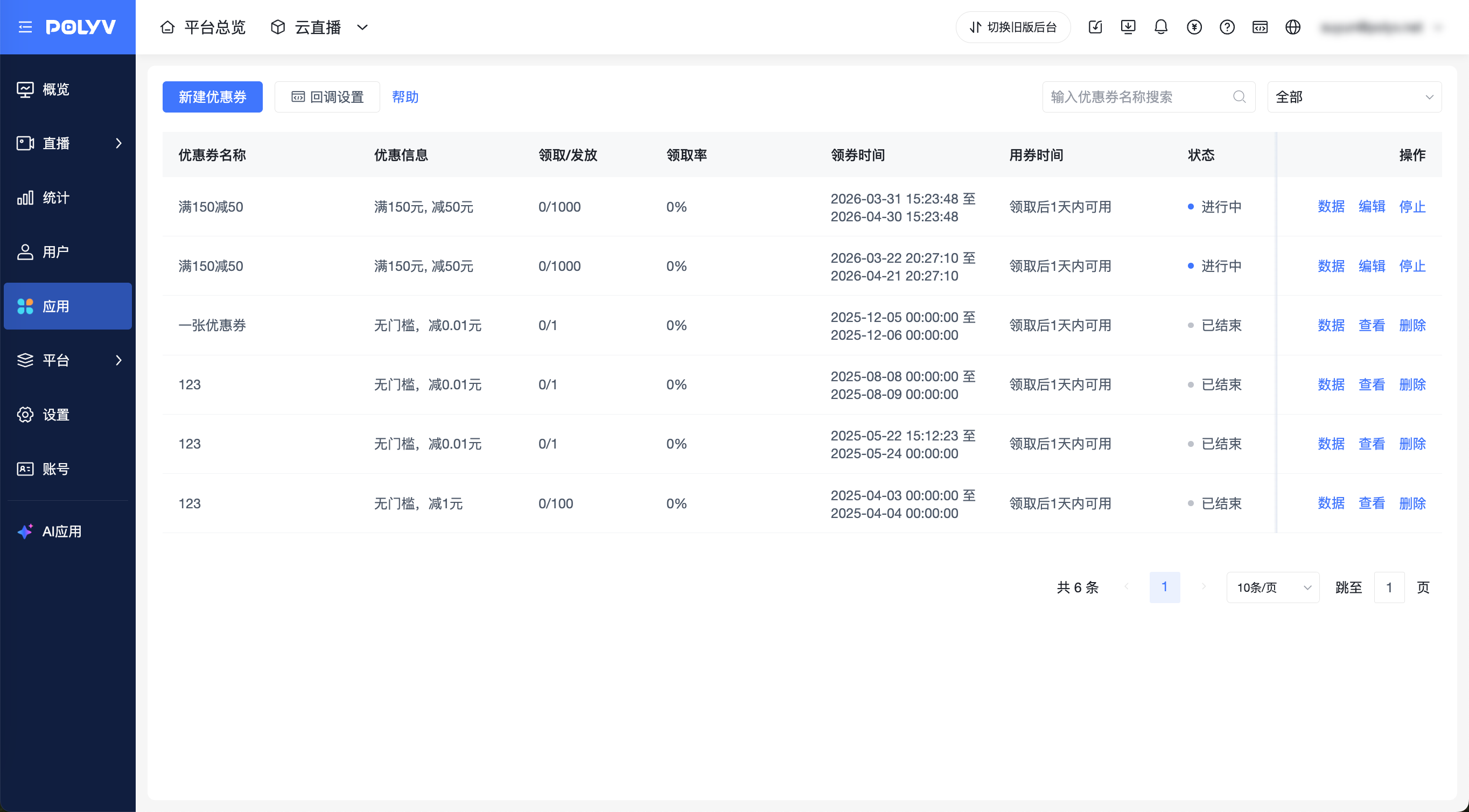The height and width of the screenshot is (812, 1469).
Task: Click 数据 for coupon starting 2026-03-31
Action: 1331,206
